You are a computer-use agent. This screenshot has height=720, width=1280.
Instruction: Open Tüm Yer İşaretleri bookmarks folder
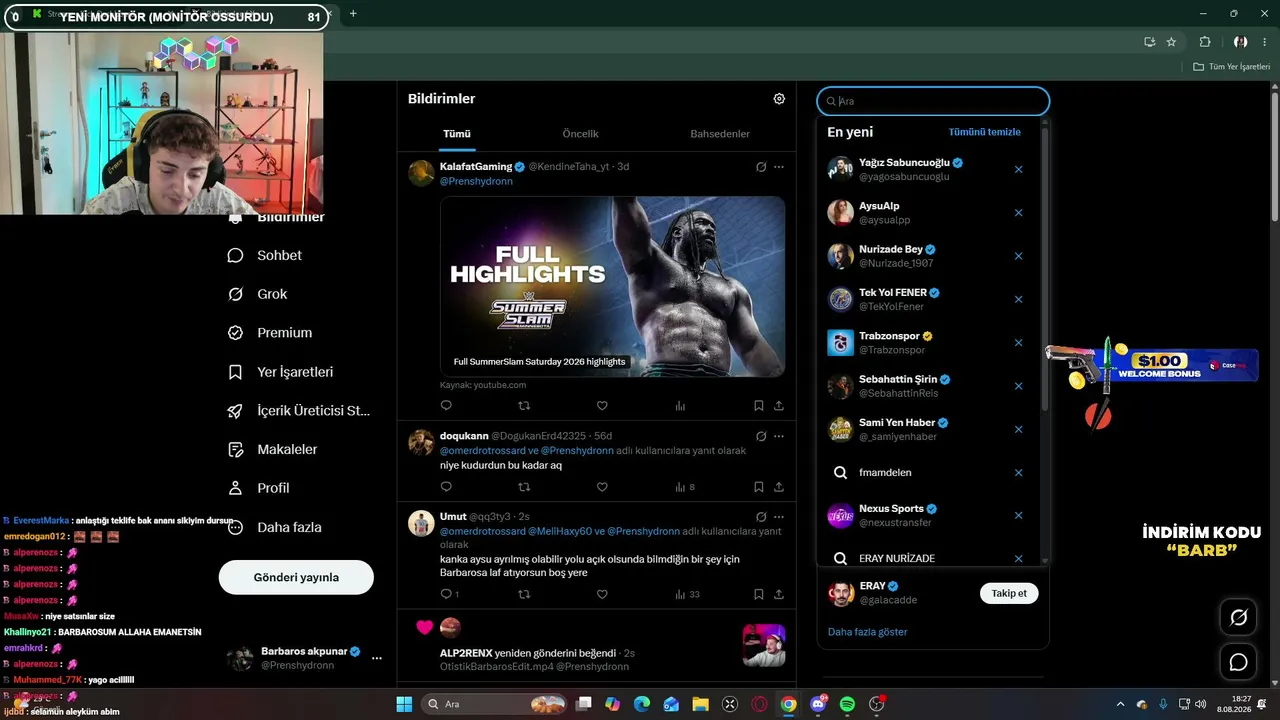tap(1232, 67)
